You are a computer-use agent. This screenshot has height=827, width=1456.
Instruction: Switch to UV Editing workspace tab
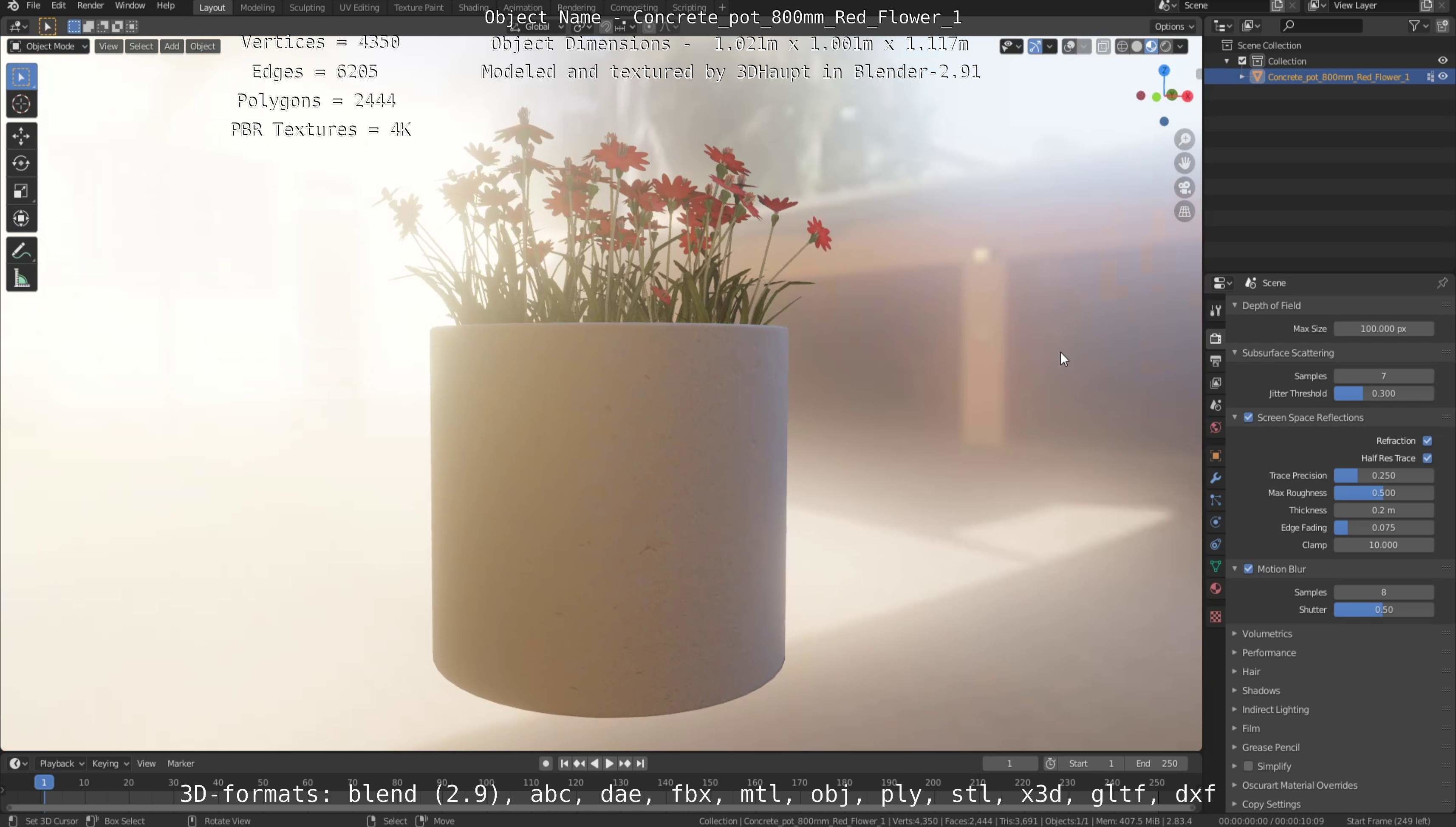click(x=359, y=7)
